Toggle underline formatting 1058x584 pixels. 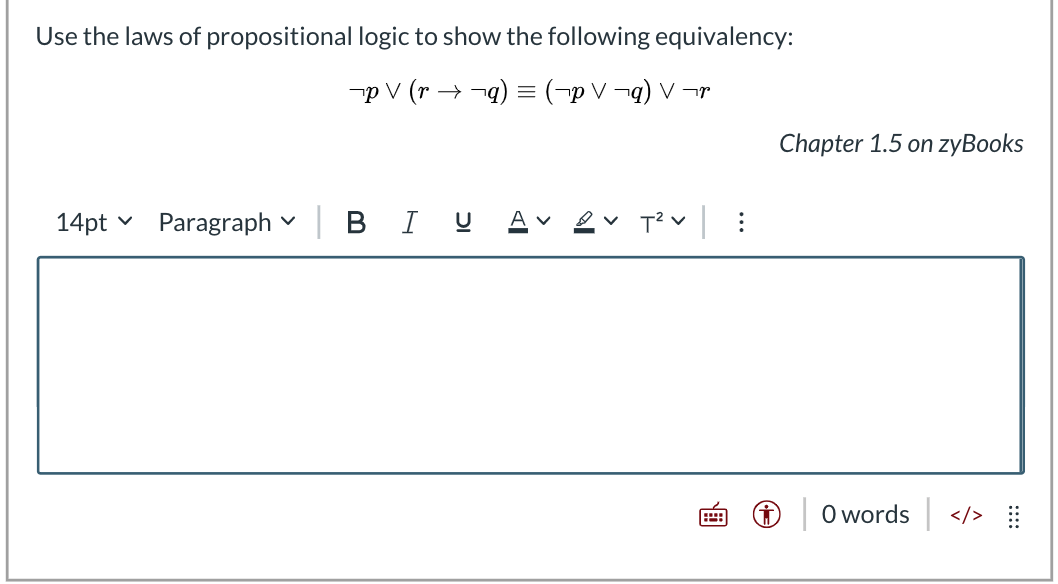click(462, 222)
